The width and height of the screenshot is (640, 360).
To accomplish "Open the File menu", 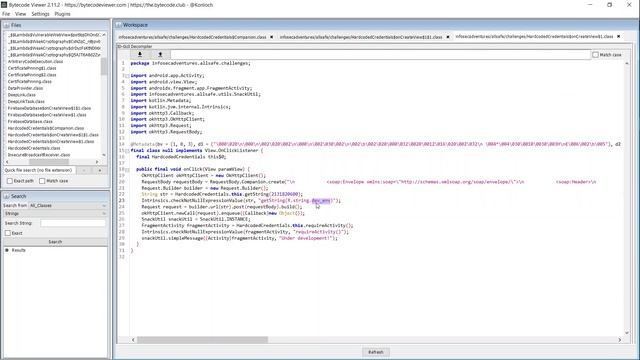I will coord(6,14).
